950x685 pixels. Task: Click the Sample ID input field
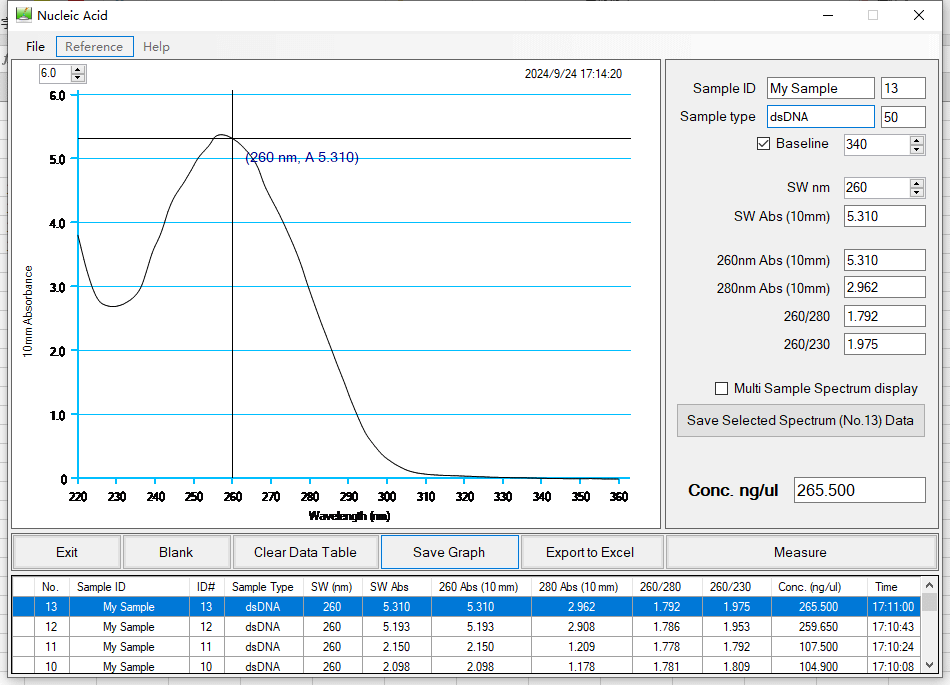[820, 89]
